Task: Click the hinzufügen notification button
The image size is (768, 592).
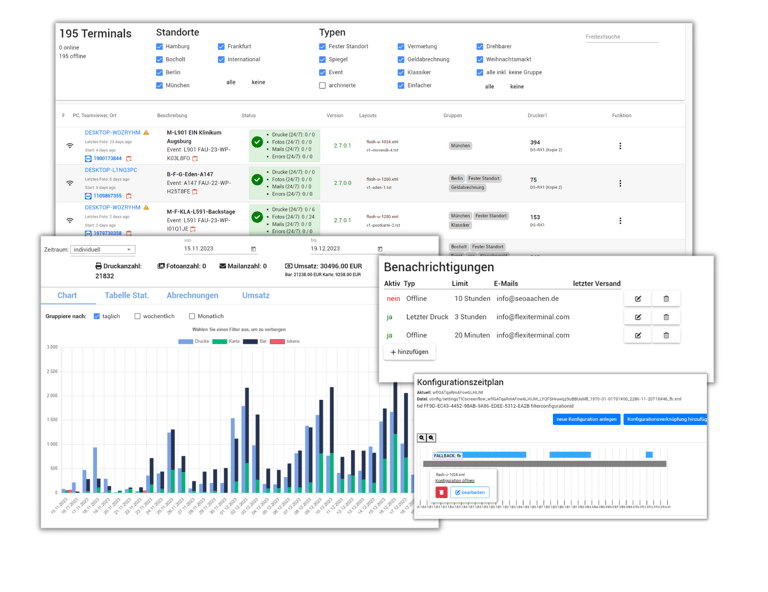Action: [409, 352]
